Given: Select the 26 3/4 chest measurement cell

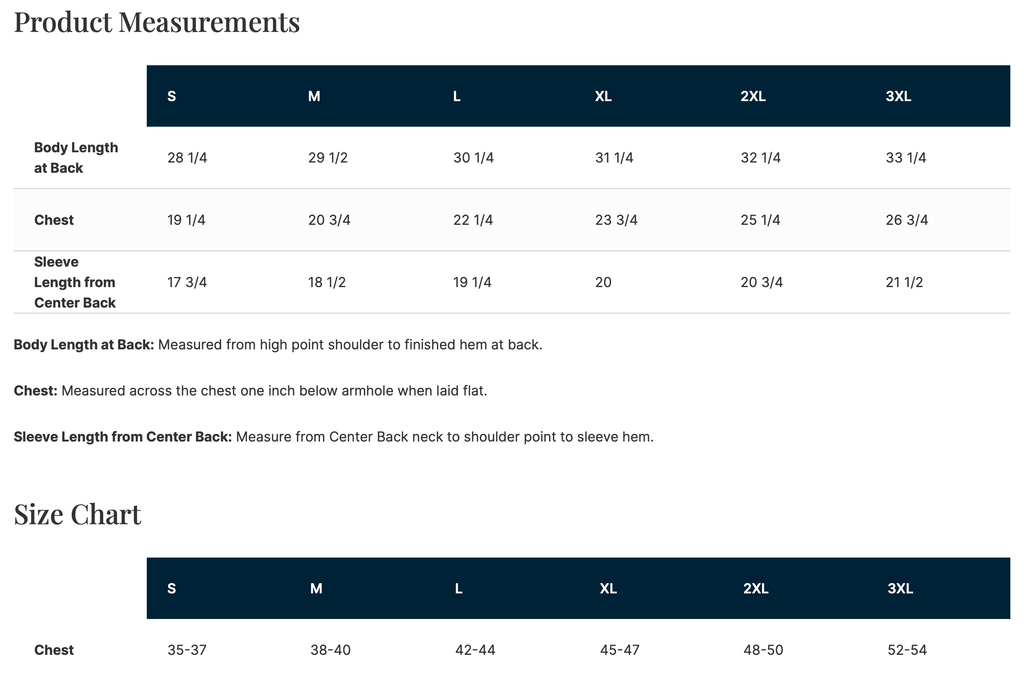Looking at the screenshot, I should click(x=907, y=220).
